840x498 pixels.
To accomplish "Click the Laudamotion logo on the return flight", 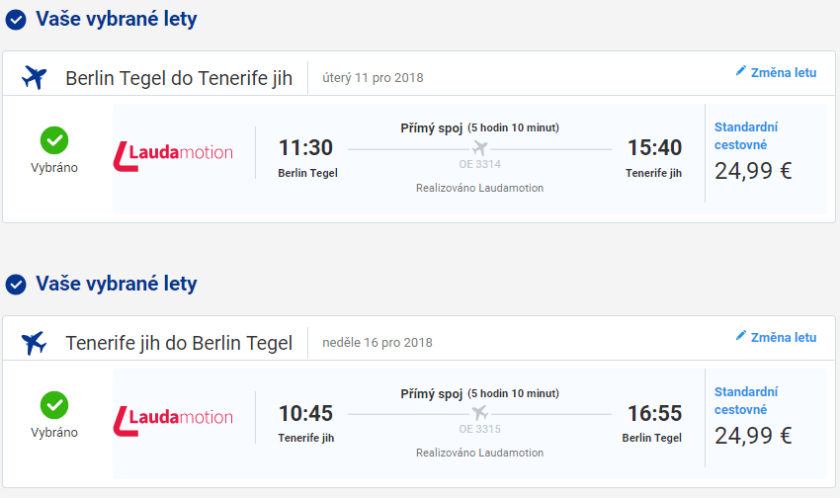I will click(x=173, y=418).
